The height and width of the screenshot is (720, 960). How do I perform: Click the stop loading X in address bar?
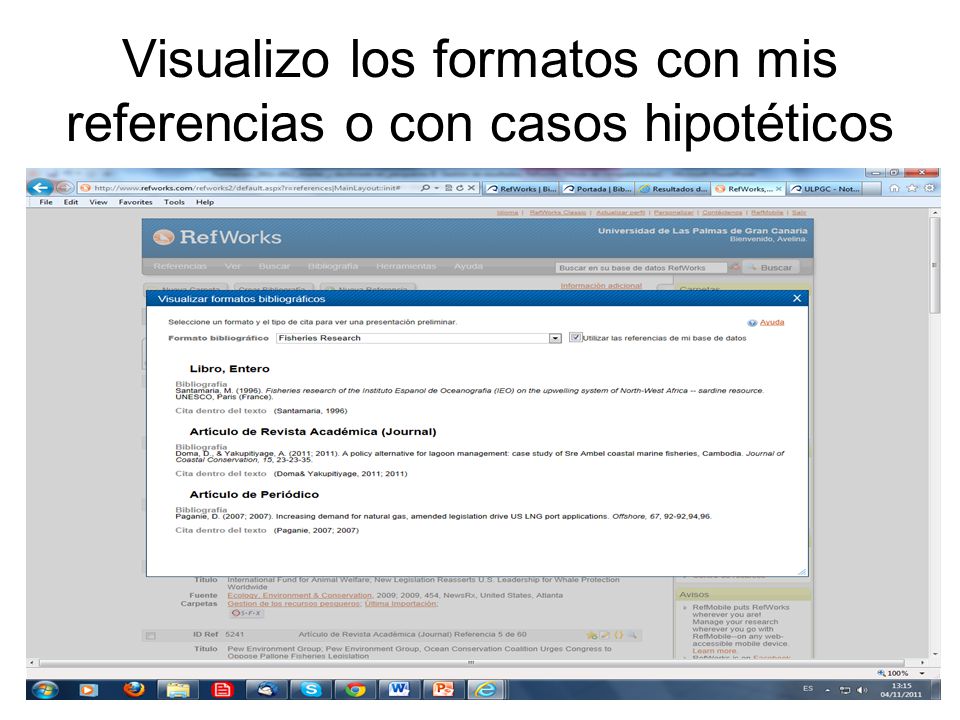click(x=471, y=188)
